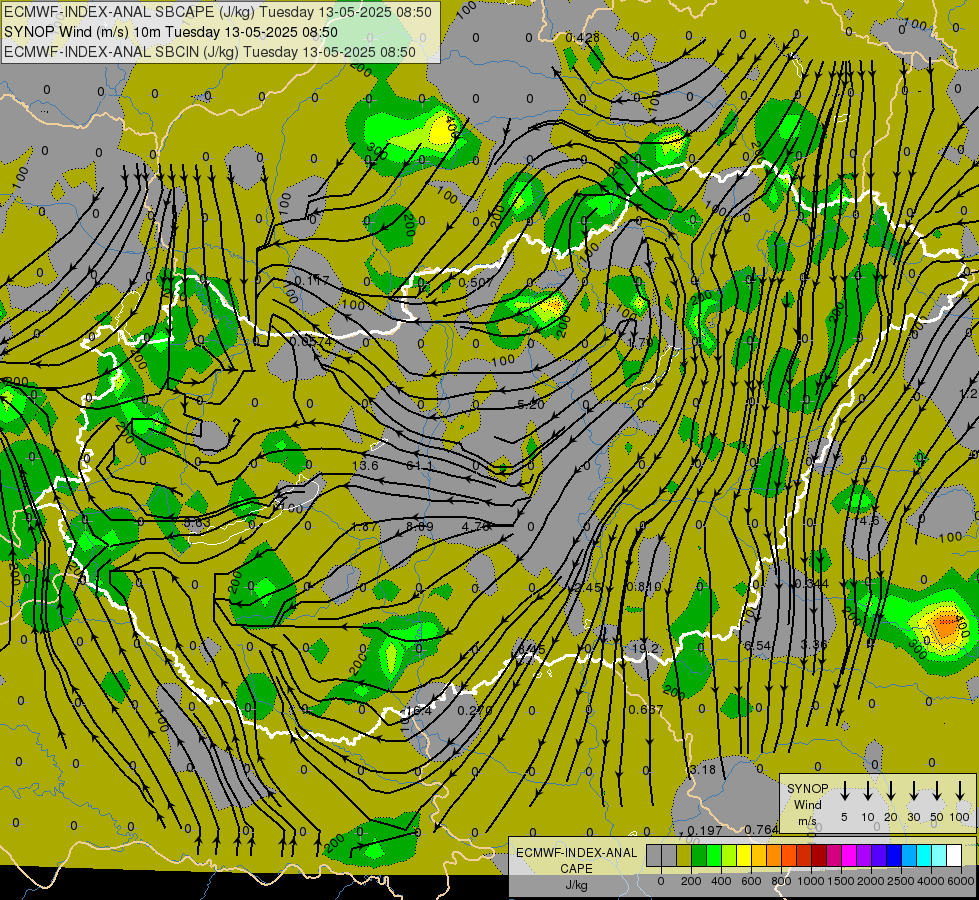Image resolution: width=979 pixels, height=900 pixels.
Task: Click the 20 m/s wind arrow in legend
Action: pyautogui.click(x=891, y=790)
